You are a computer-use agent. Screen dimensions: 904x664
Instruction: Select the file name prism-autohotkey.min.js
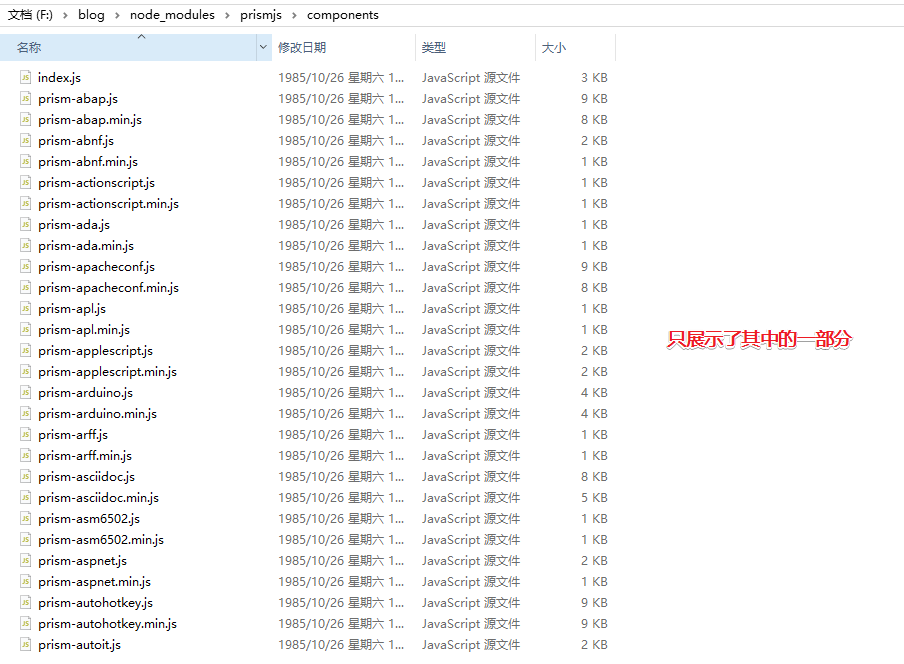tap(107, 624)
